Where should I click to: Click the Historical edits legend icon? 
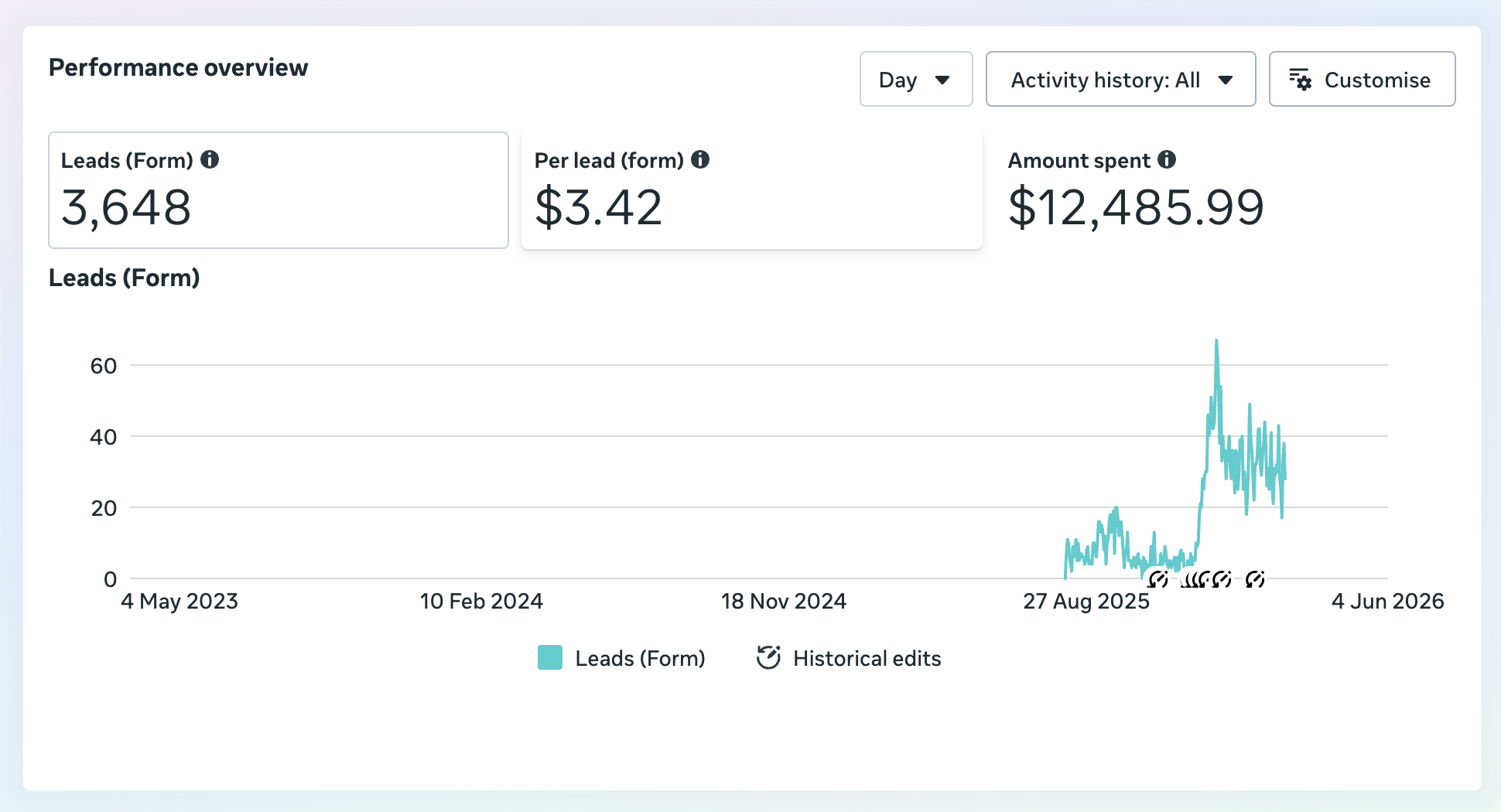768,657
